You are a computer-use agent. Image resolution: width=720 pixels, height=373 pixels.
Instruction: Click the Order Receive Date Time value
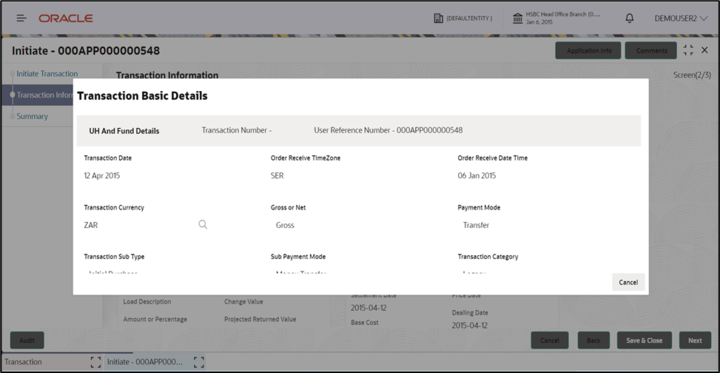tap(477, 175)
